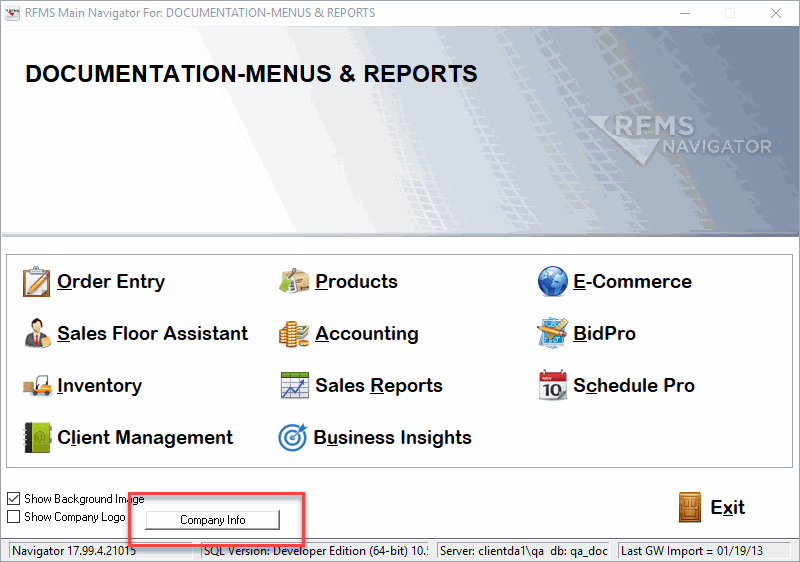Open the E-Commerce text link

click(632, 282)
